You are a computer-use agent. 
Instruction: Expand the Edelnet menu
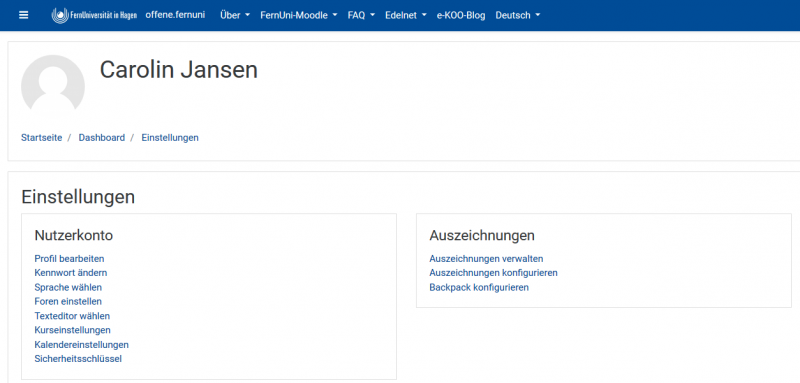(406, 15)
